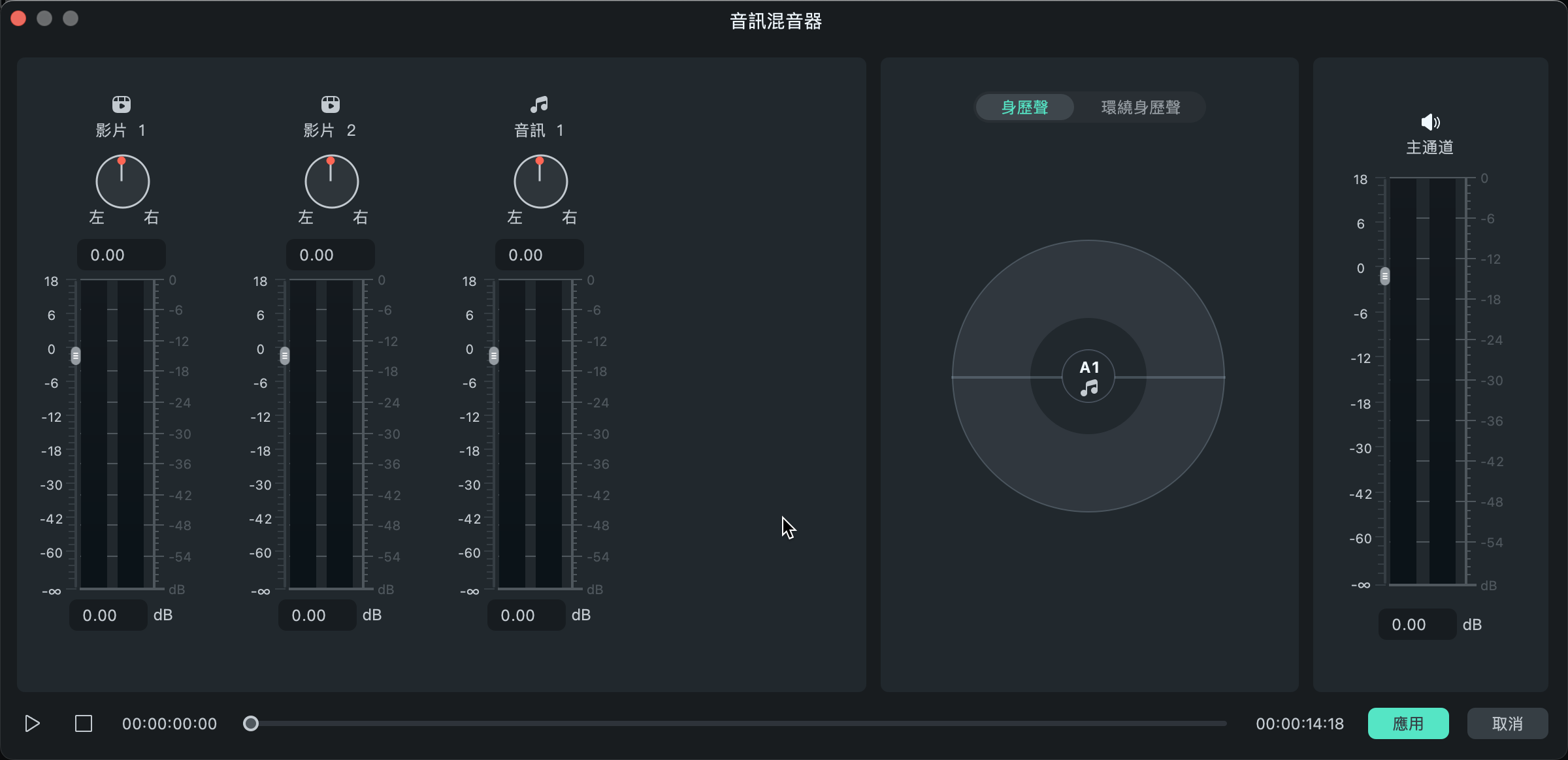Image resolution: width=1568 pixels, height=760 pixels.
Task: Click the 音訊 1 pan value field
Action: [x=540, y=255]
